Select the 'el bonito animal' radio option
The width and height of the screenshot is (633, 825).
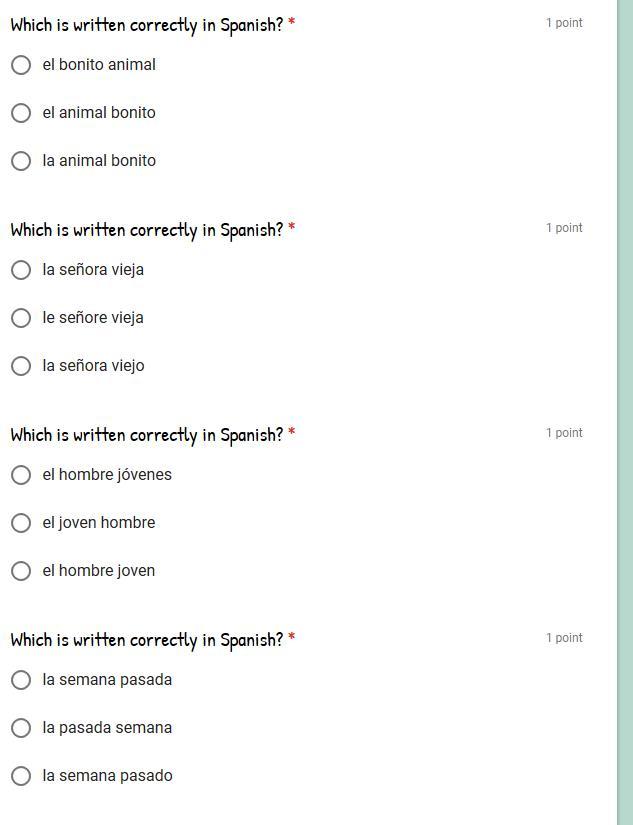pyautogui.click(x=21, y=65)
